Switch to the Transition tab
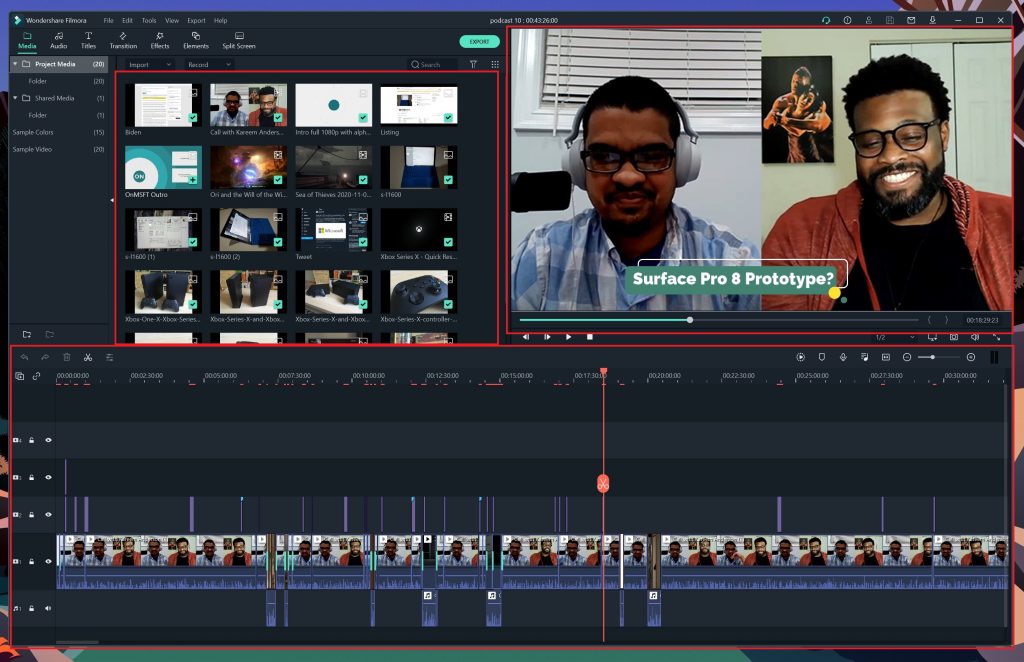The height and width of the screenshot is (662, 1024). (123, 40)
